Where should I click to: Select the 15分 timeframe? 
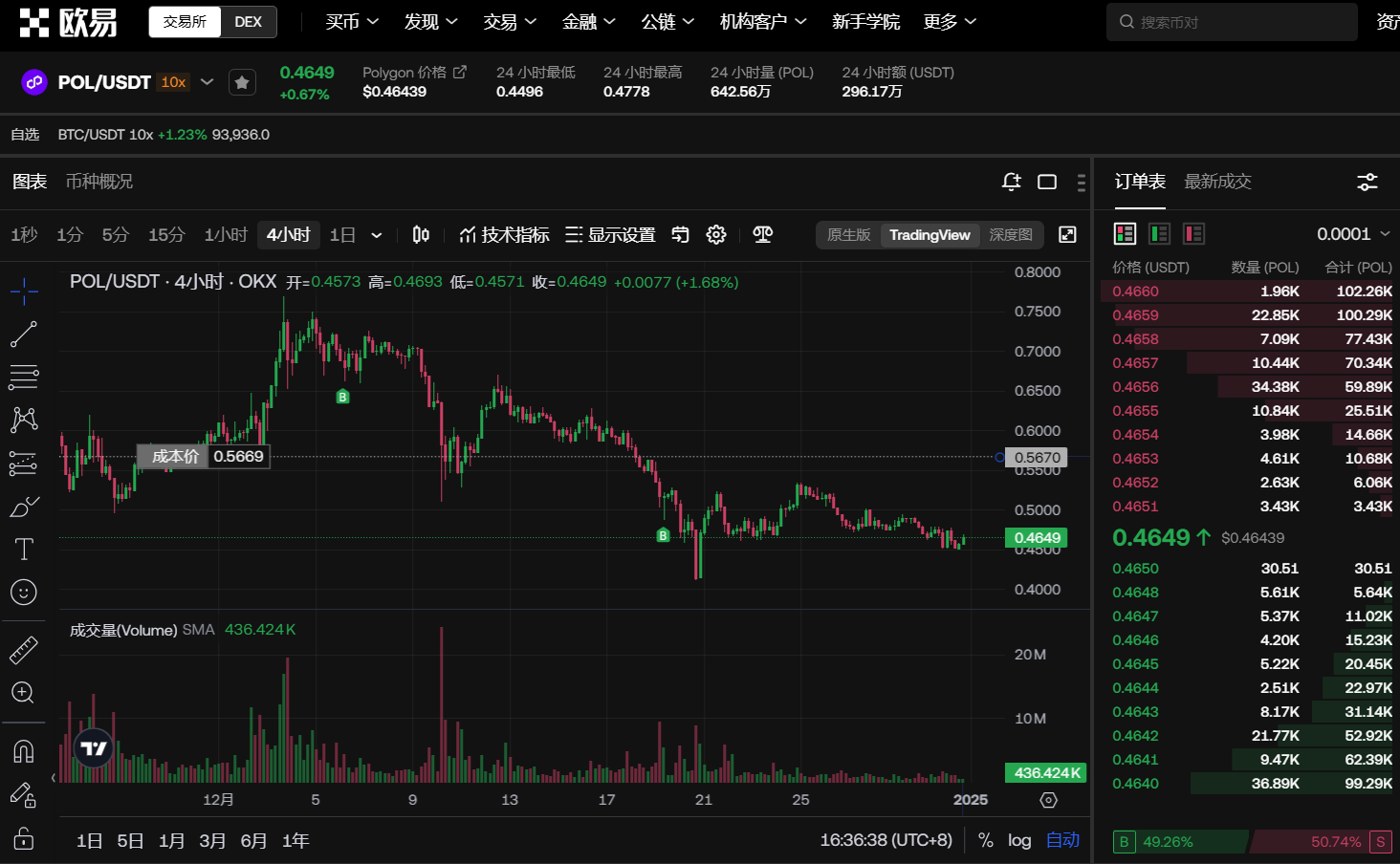pyautogui.click(x=165, y=235)
